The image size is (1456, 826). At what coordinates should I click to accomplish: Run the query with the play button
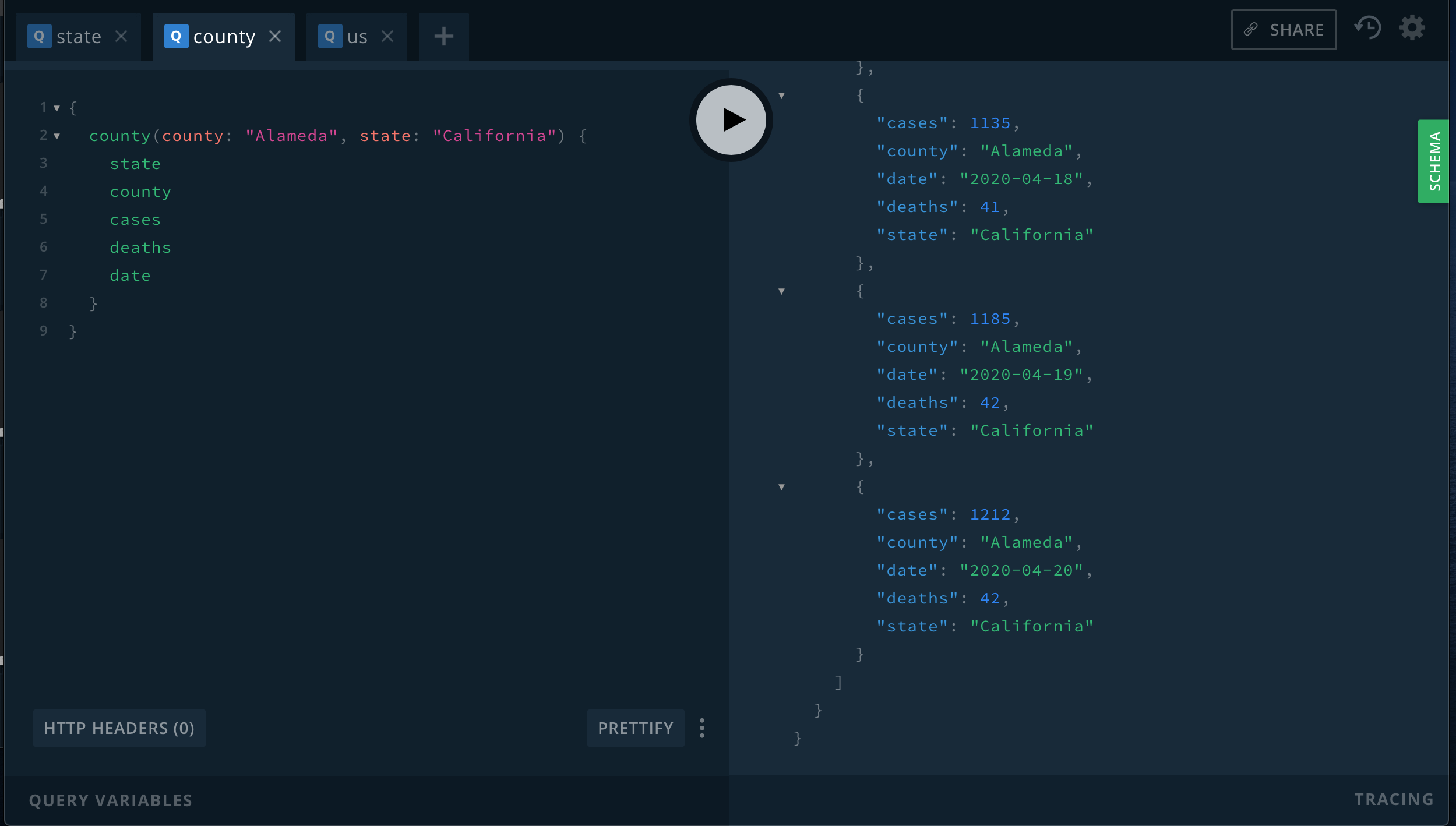coord(731,120)
